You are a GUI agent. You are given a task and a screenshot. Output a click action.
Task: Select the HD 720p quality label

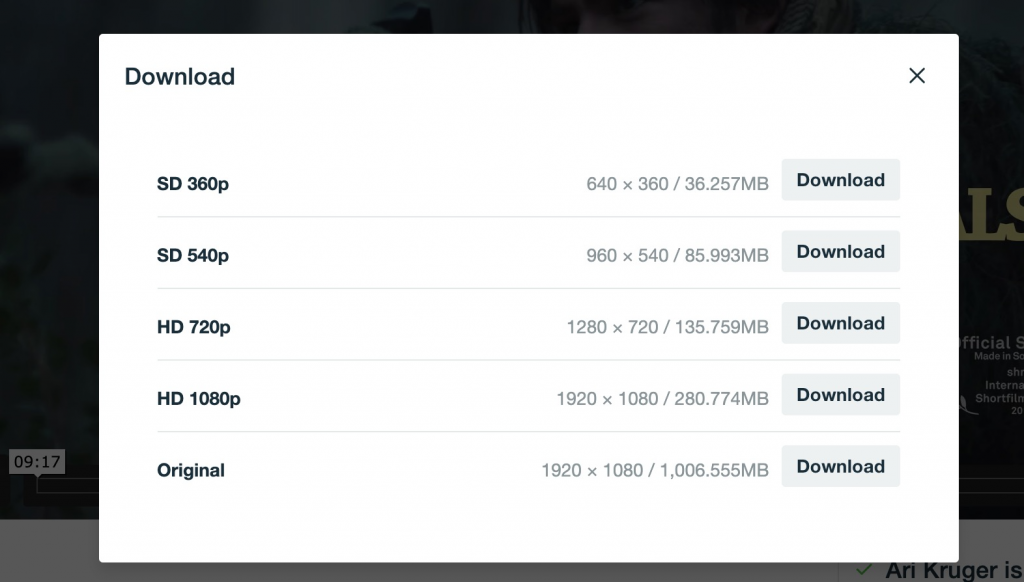pyautogui.click(x=193, y=327)
